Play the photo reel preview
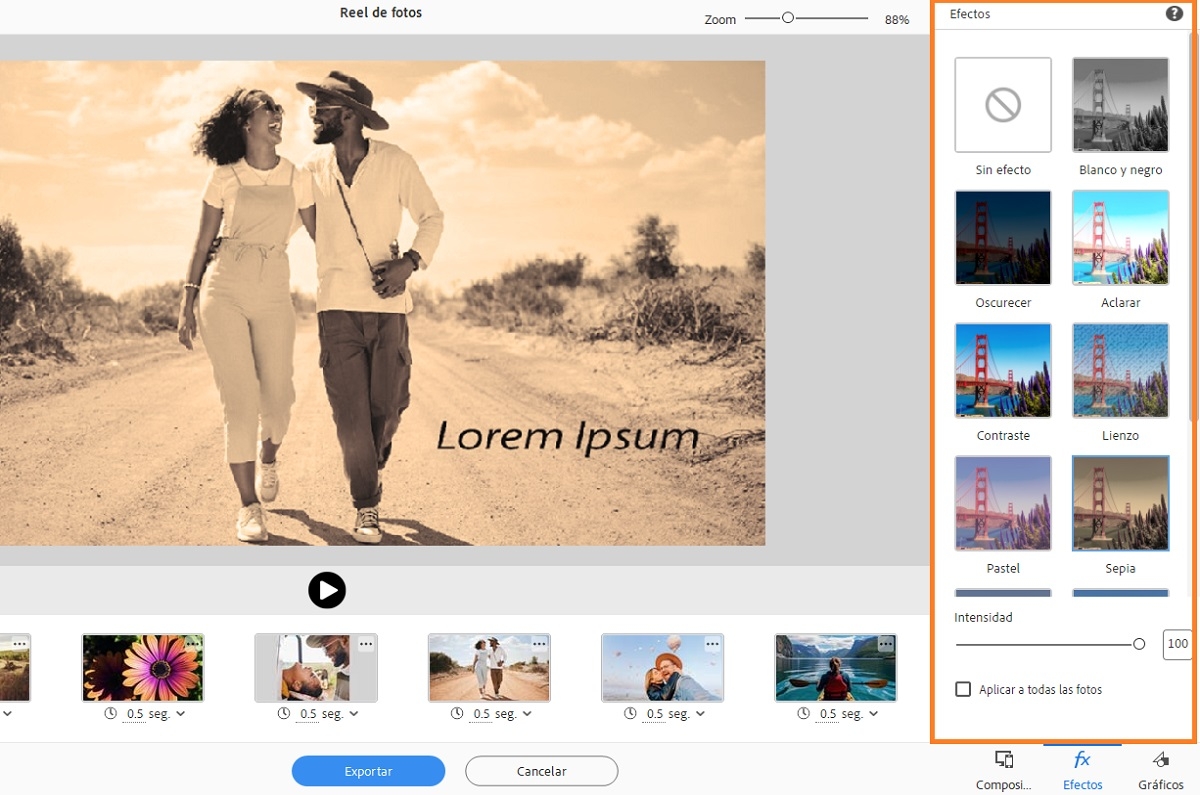1200x795 pixels. click(x=327, y=590)
